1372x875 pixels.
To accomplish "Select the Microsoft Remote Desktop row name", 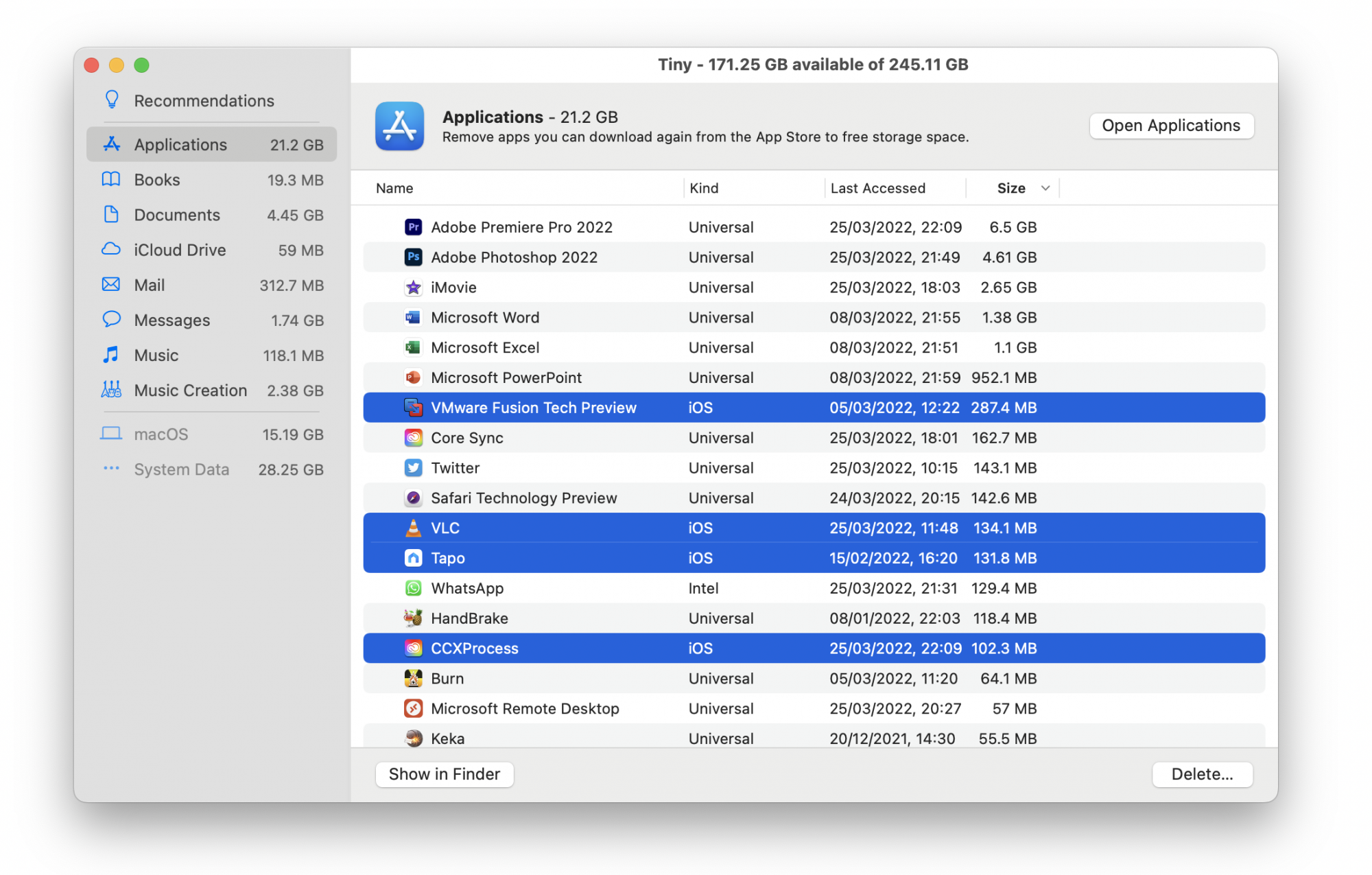I will 525,708.
